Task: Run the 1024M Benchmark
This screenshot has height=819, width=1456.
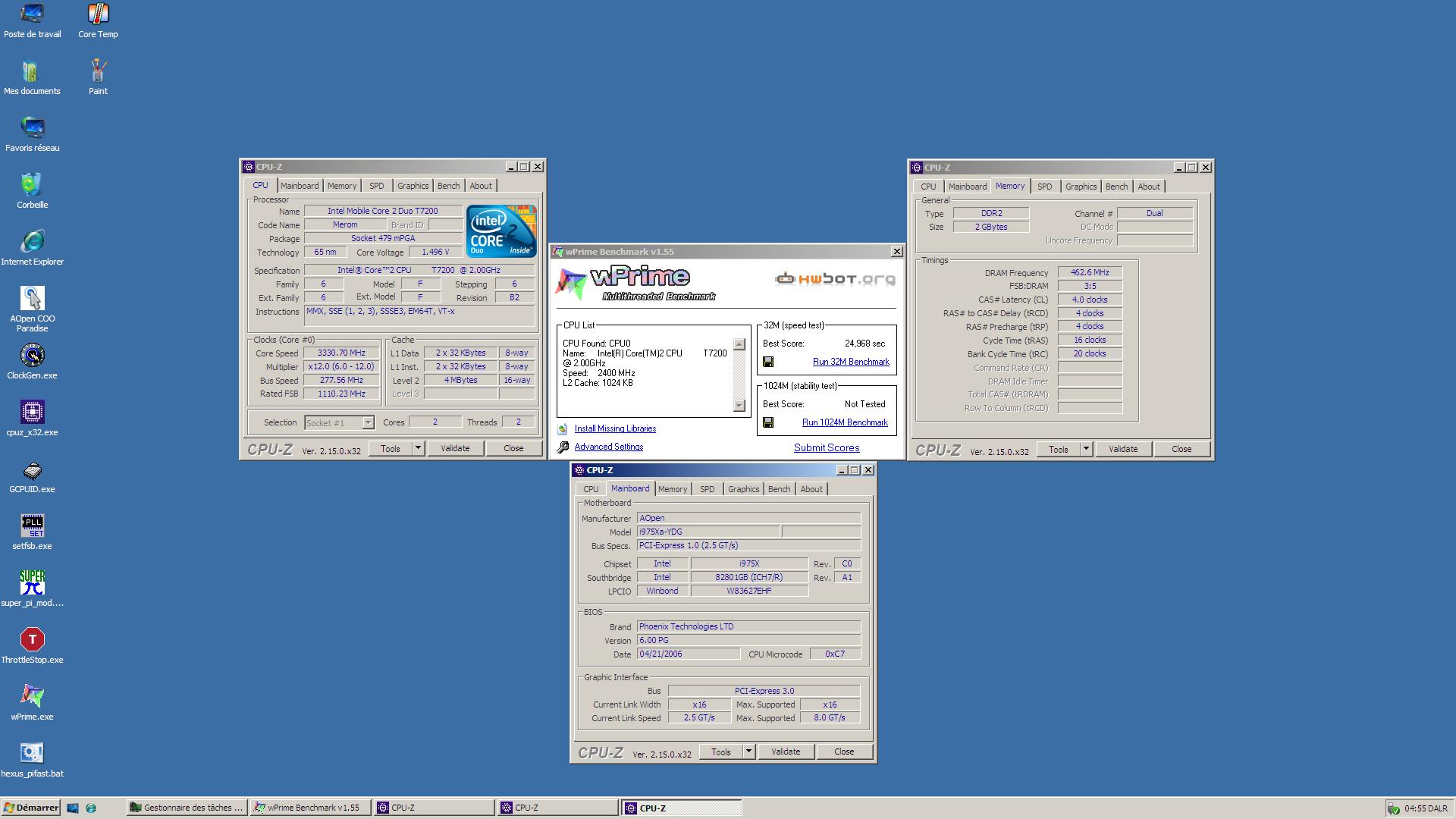Action: click(845, 423)
